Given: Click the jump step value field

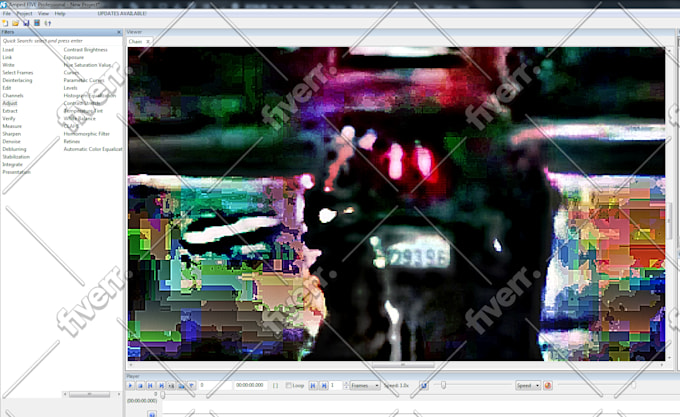Looking at the screenshot, I should [336, 385].
